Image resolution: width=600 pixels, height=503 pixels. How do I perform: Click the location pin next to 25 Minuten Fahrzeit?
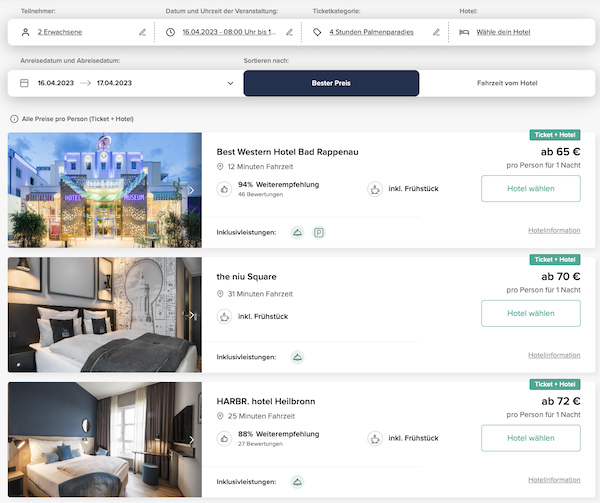coord(220,416)
